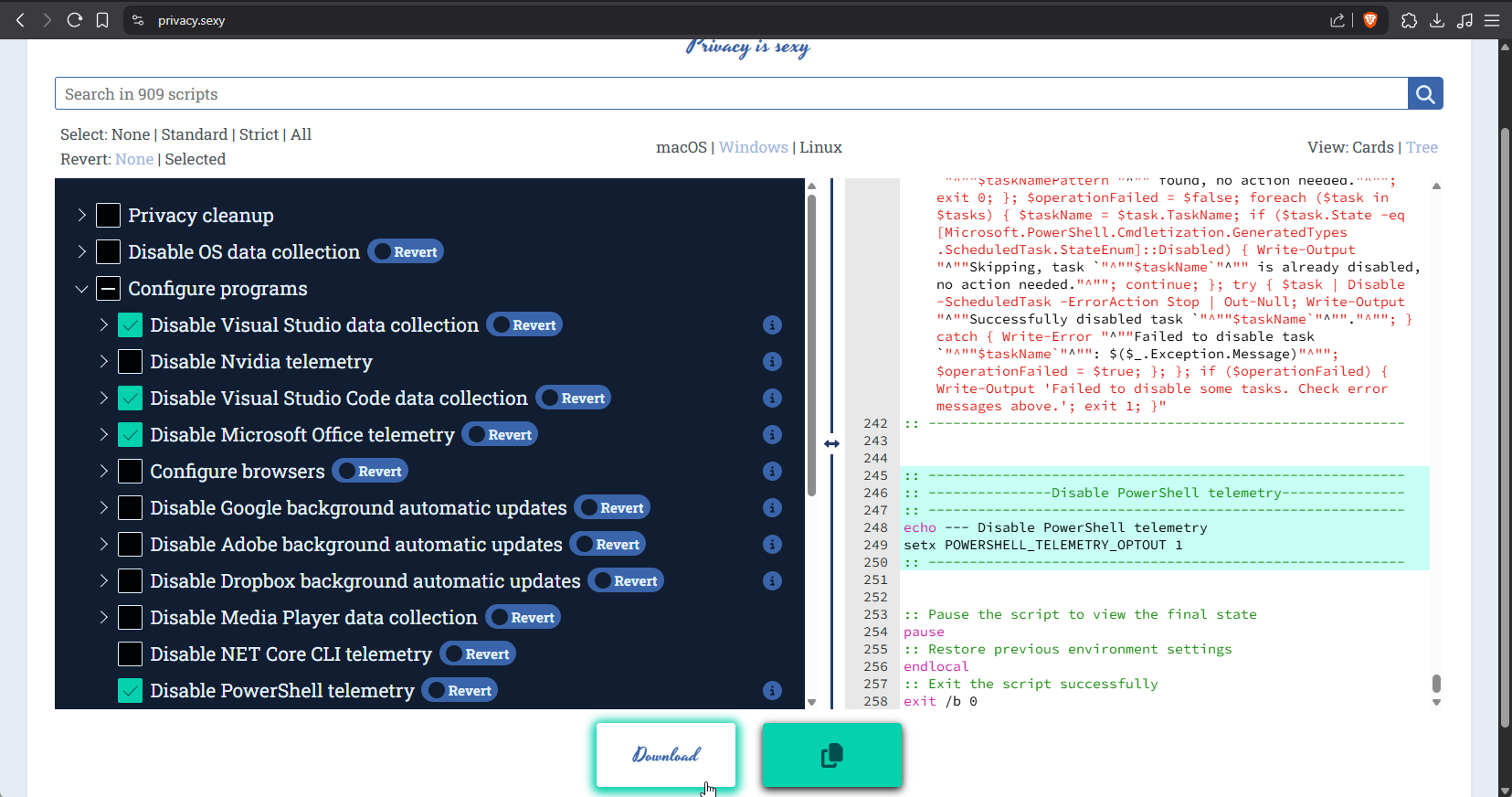
Task: Show info for Disable Microsoft Office telemetry
Action: 772,435
